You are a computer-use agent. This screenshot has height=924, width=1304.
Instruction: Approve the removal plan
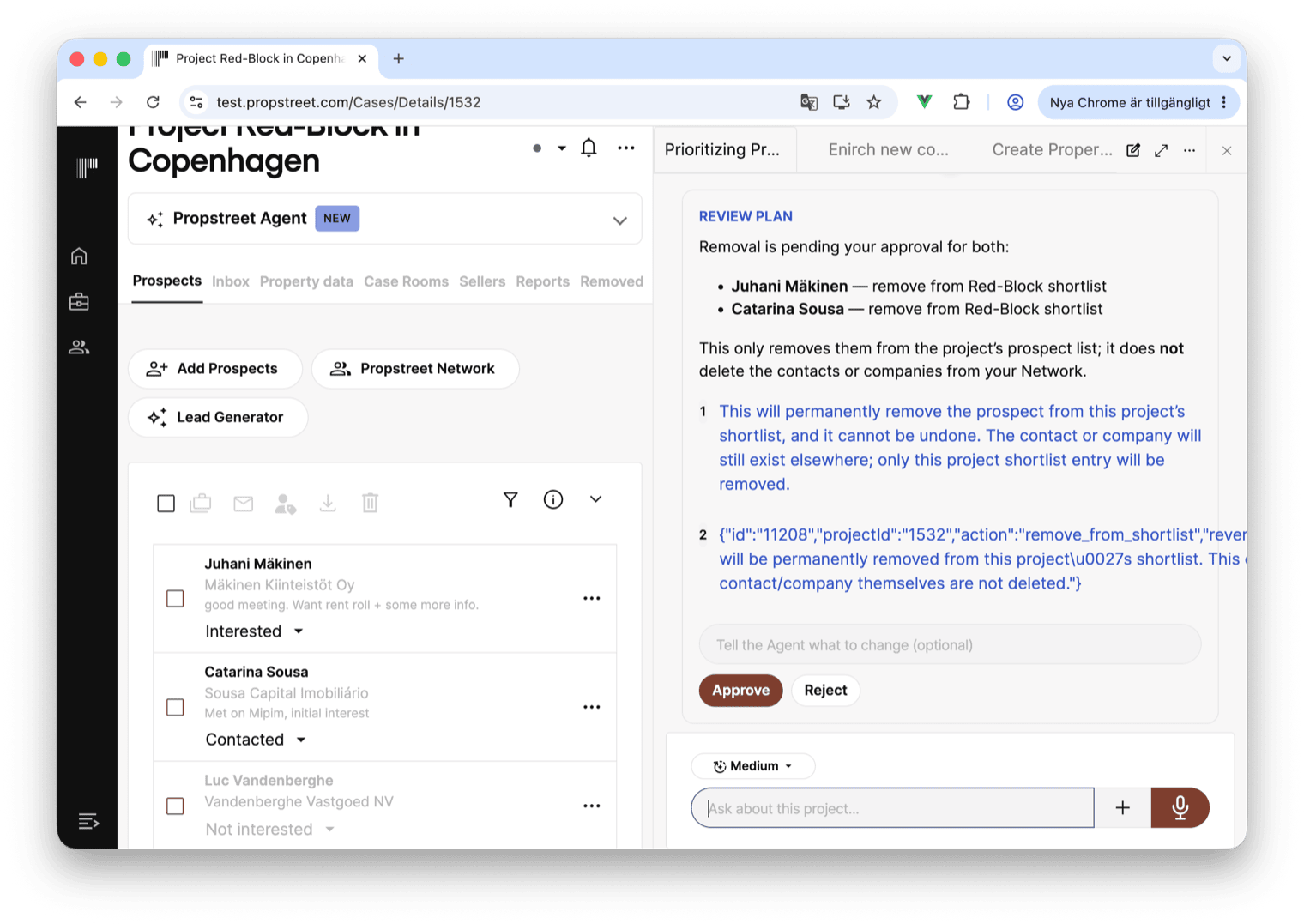coord(740,690)
